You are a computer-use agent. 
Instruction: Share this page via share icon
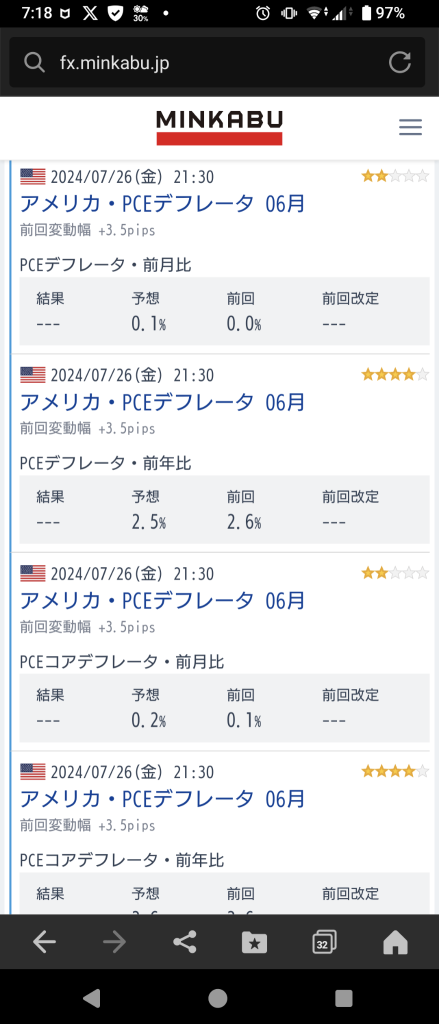tap(185, 942)
